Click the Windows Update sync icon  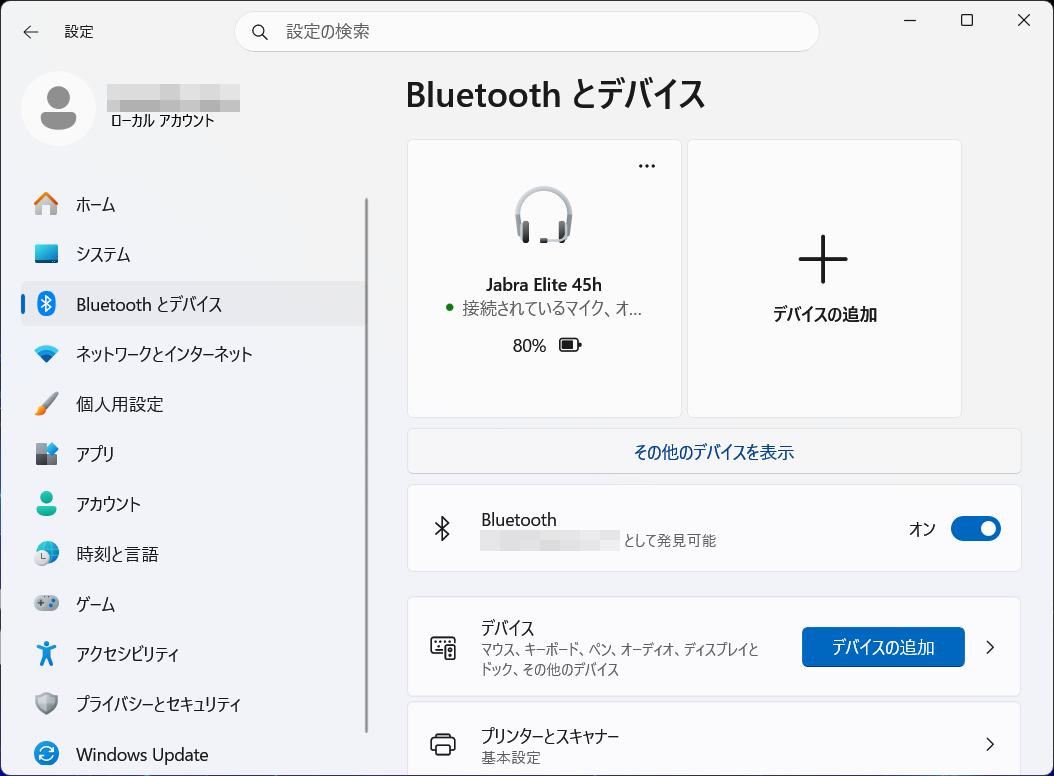[x=46, y=754]
